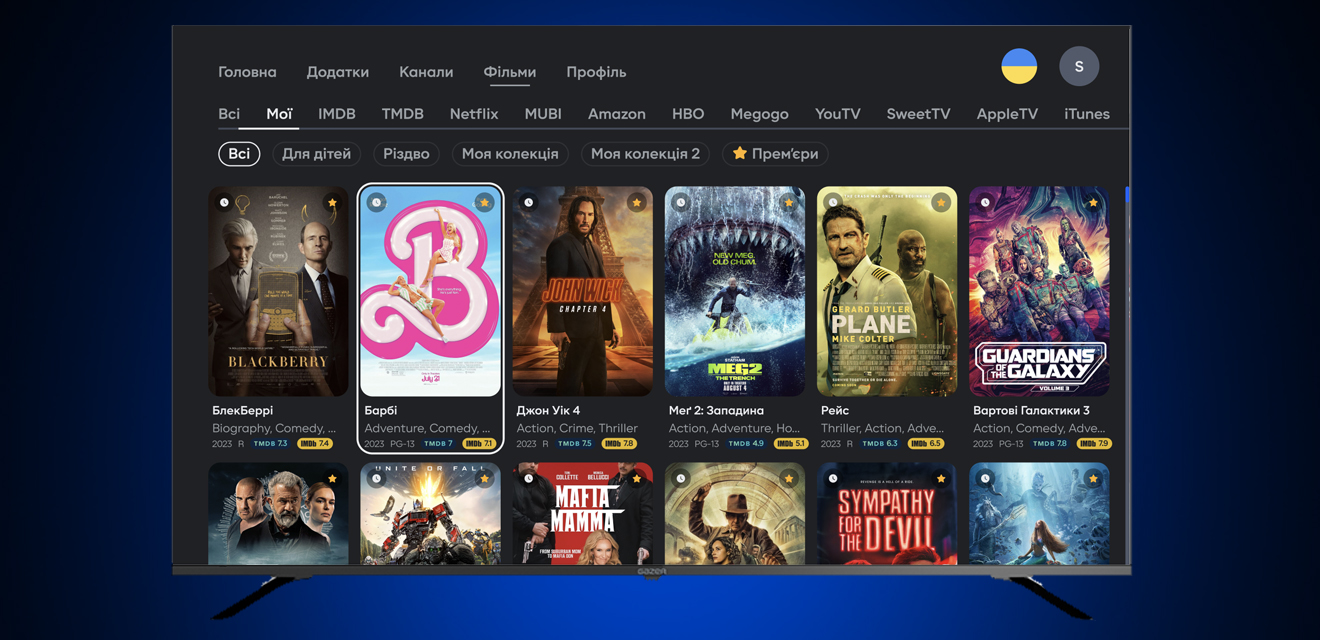Click the clock icon on Meg 2 poster
This screenshot has height=640, width=1320.
point(681,203)
